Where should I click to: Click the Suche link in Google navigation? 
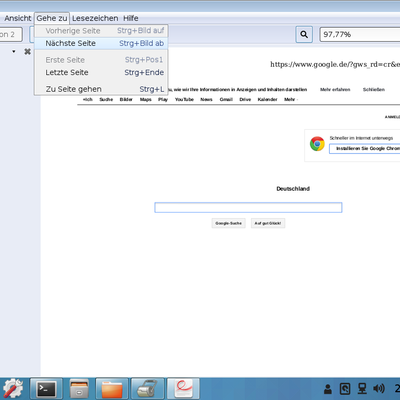106,99
